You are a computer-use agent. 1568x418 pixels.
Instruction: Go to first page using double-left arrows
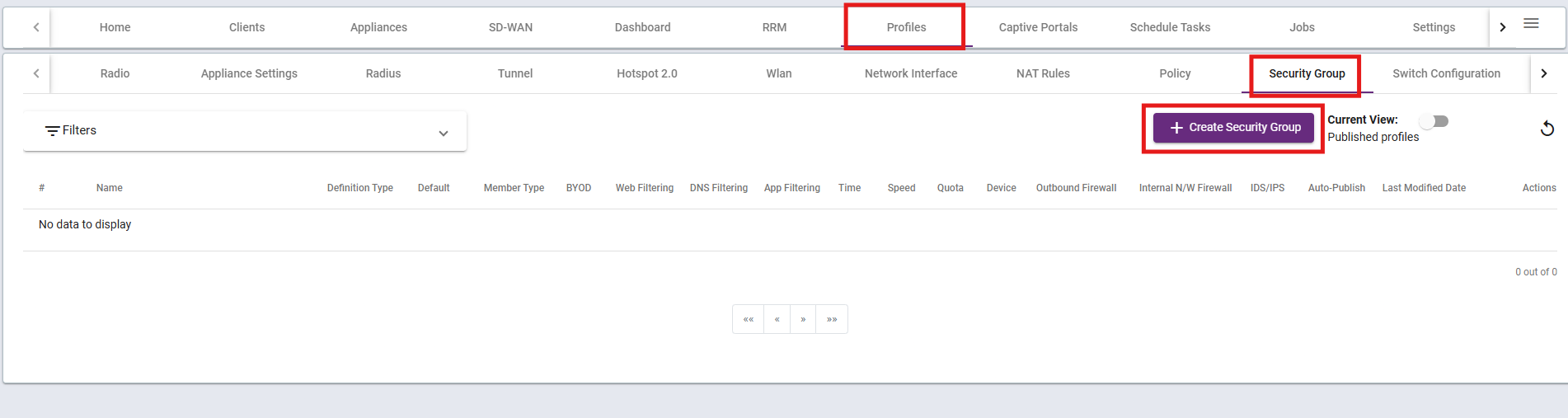pos(749,319)
